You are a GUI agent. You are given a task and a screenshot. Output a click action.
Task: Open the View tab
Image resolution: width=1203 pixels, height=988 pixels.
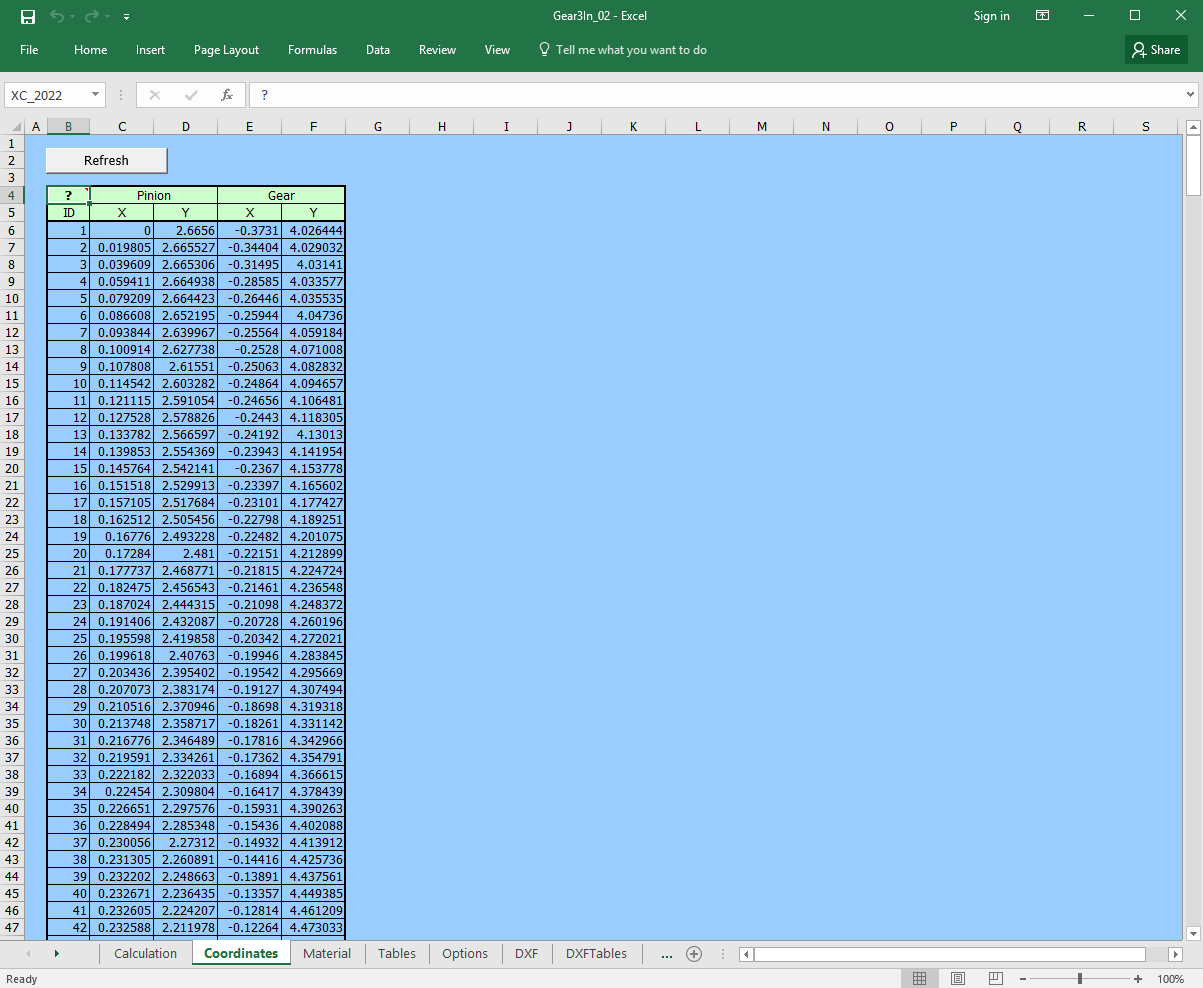[x=497, y=50]
